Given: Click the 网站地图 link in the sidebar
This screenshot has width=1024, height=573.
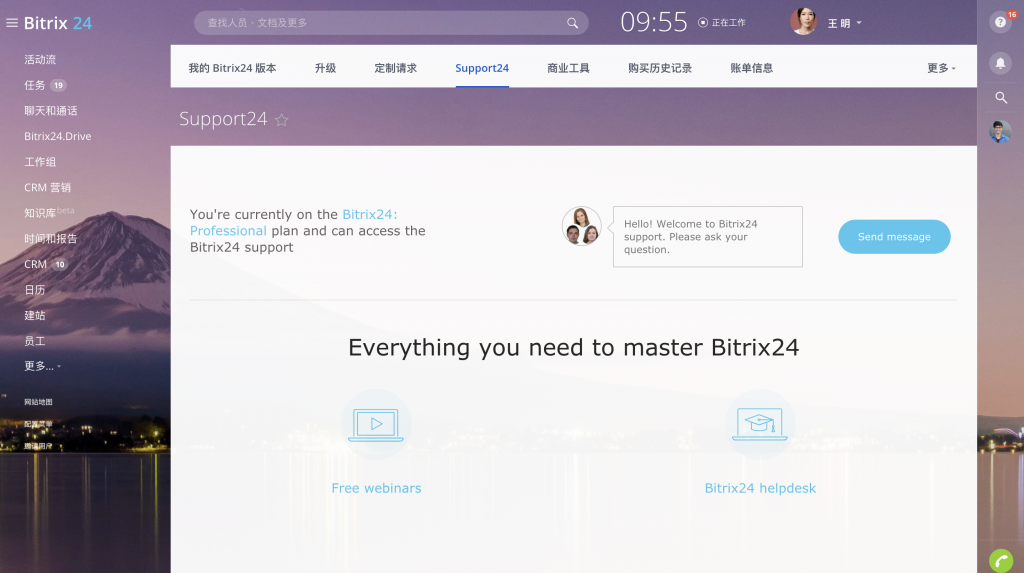Looking at the screenshot, I should [38, 402].
